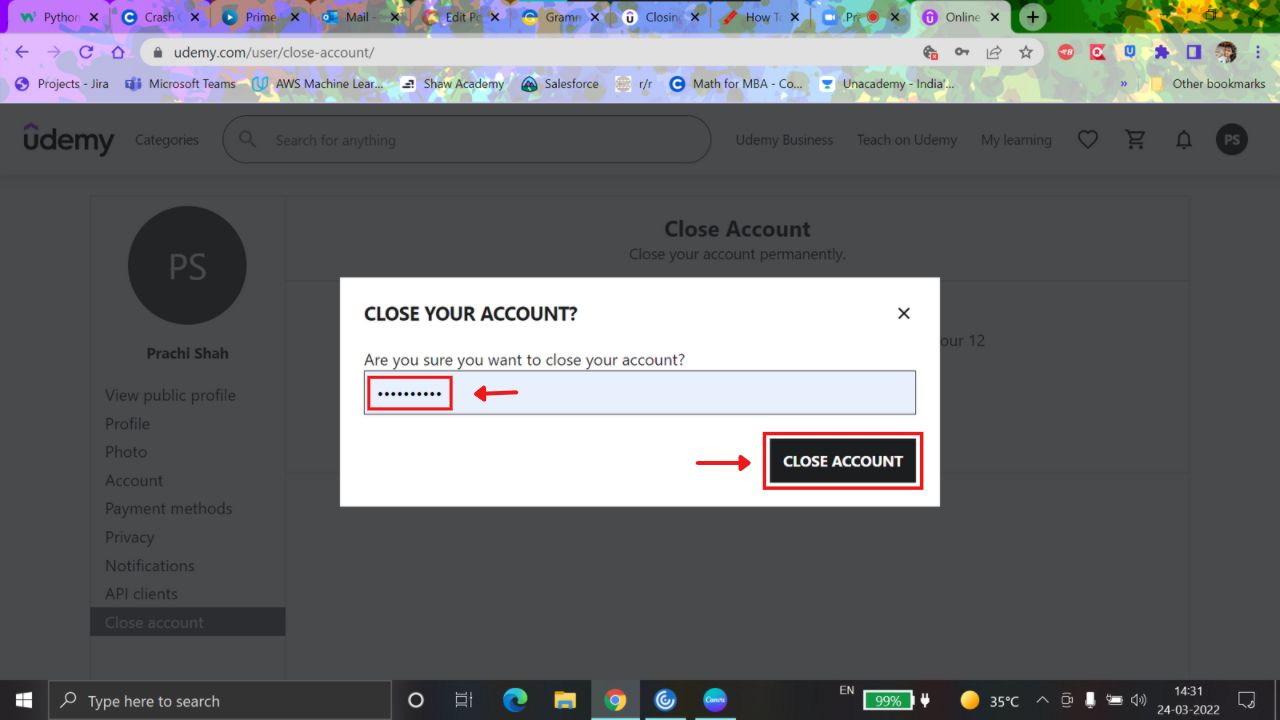Open Payment methods in sidebar
The width and height of the screenshot is (1280, 720).
pyautogui.click(x=168, y=509)
